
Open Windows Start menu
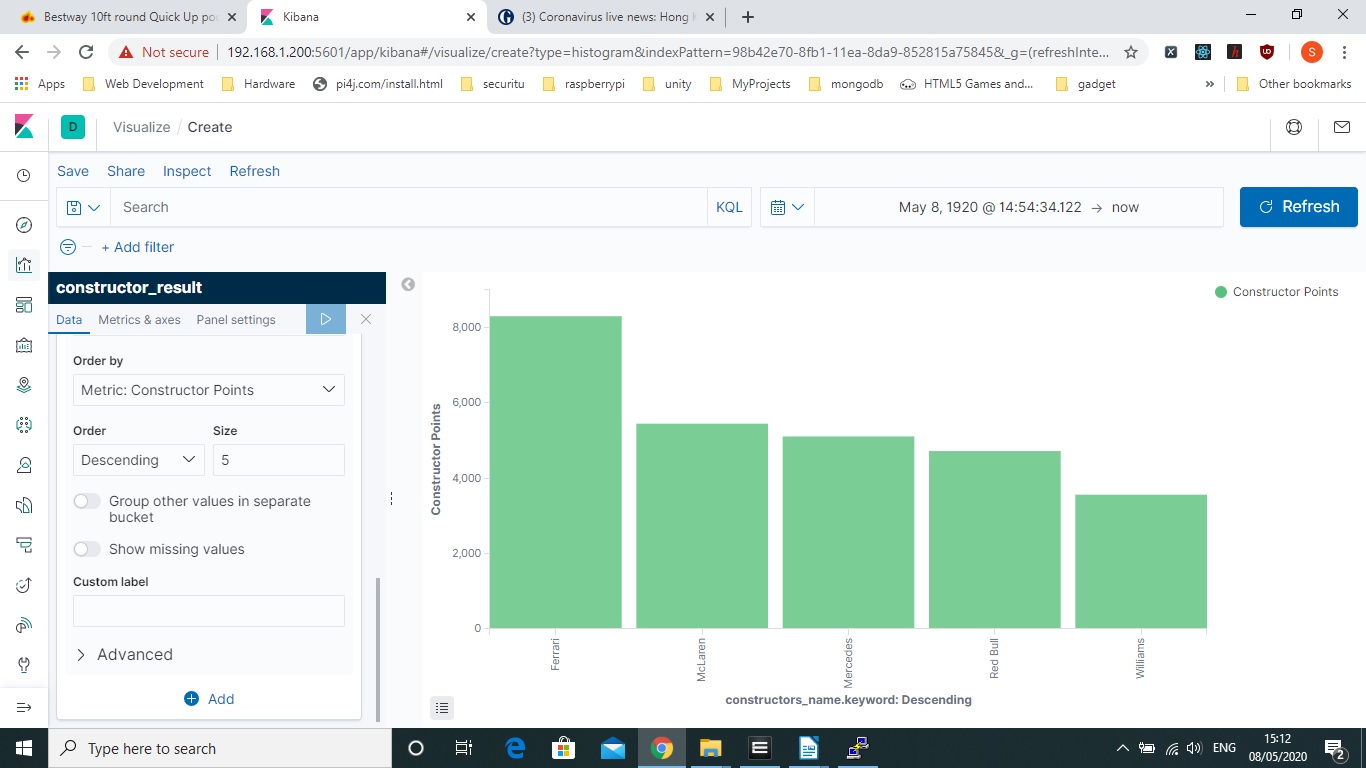[24, 748]
